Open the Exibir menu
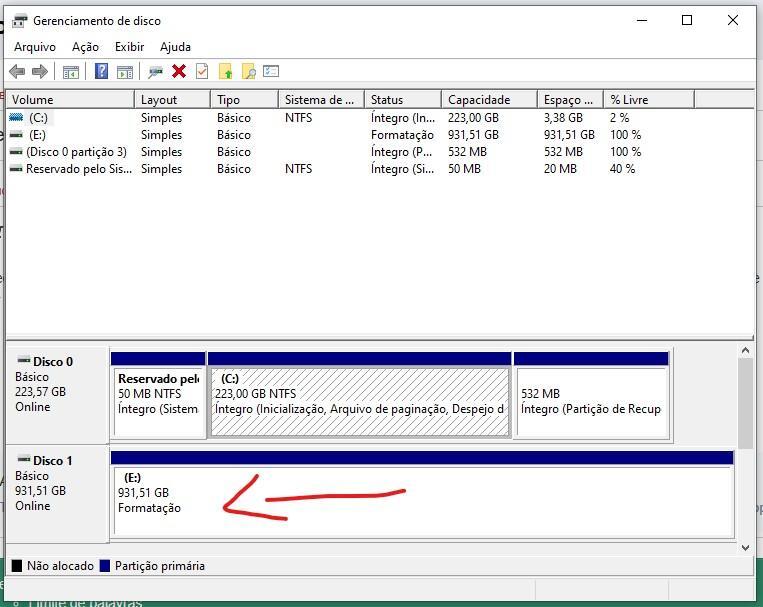This screenshot has height=607, width=763. 129,47
